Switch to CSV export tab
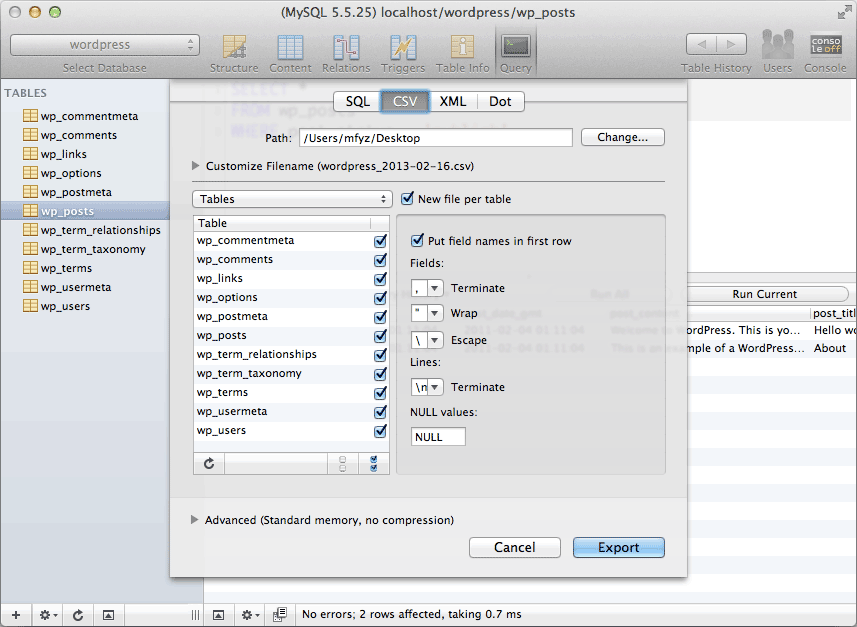Screen dimensions: 857x627 [405, 101]
